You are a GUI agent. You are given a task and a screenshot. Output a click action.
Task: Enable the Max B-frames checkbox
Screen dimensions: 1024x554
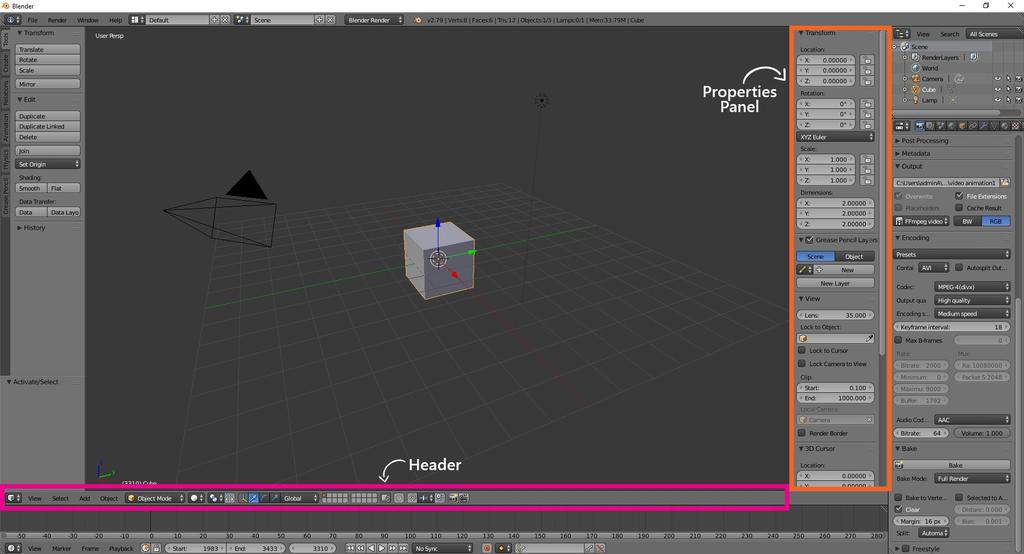pos(899,340)
